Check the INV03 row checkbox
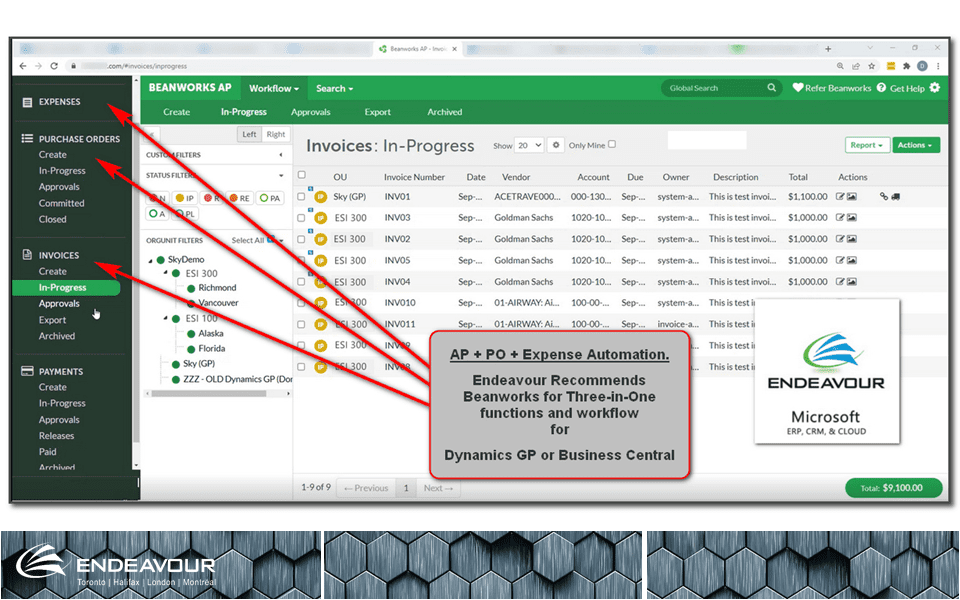 click(x=301, y=217)
